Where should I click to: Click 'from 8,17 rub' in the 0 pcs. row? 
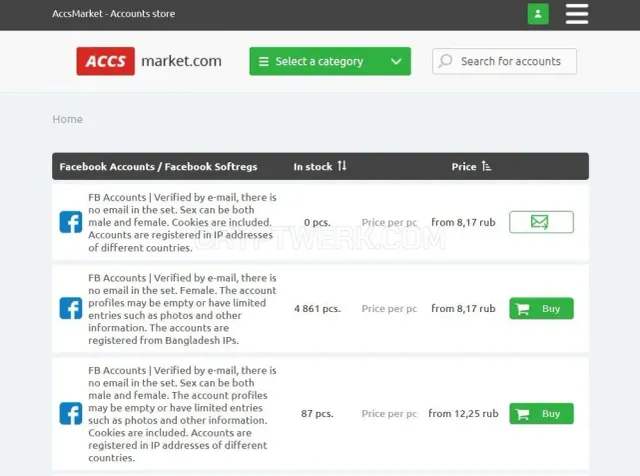click(463, 222)
